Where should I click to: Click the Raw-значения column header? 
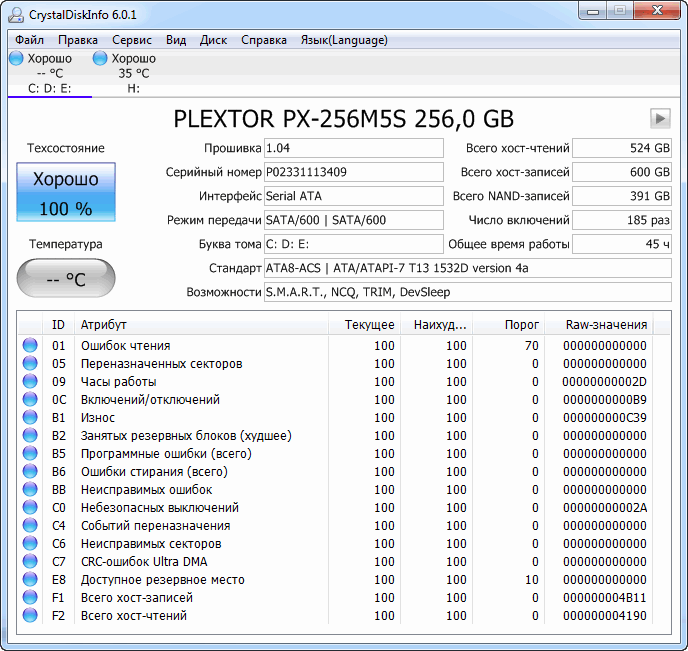pos(599,325)
